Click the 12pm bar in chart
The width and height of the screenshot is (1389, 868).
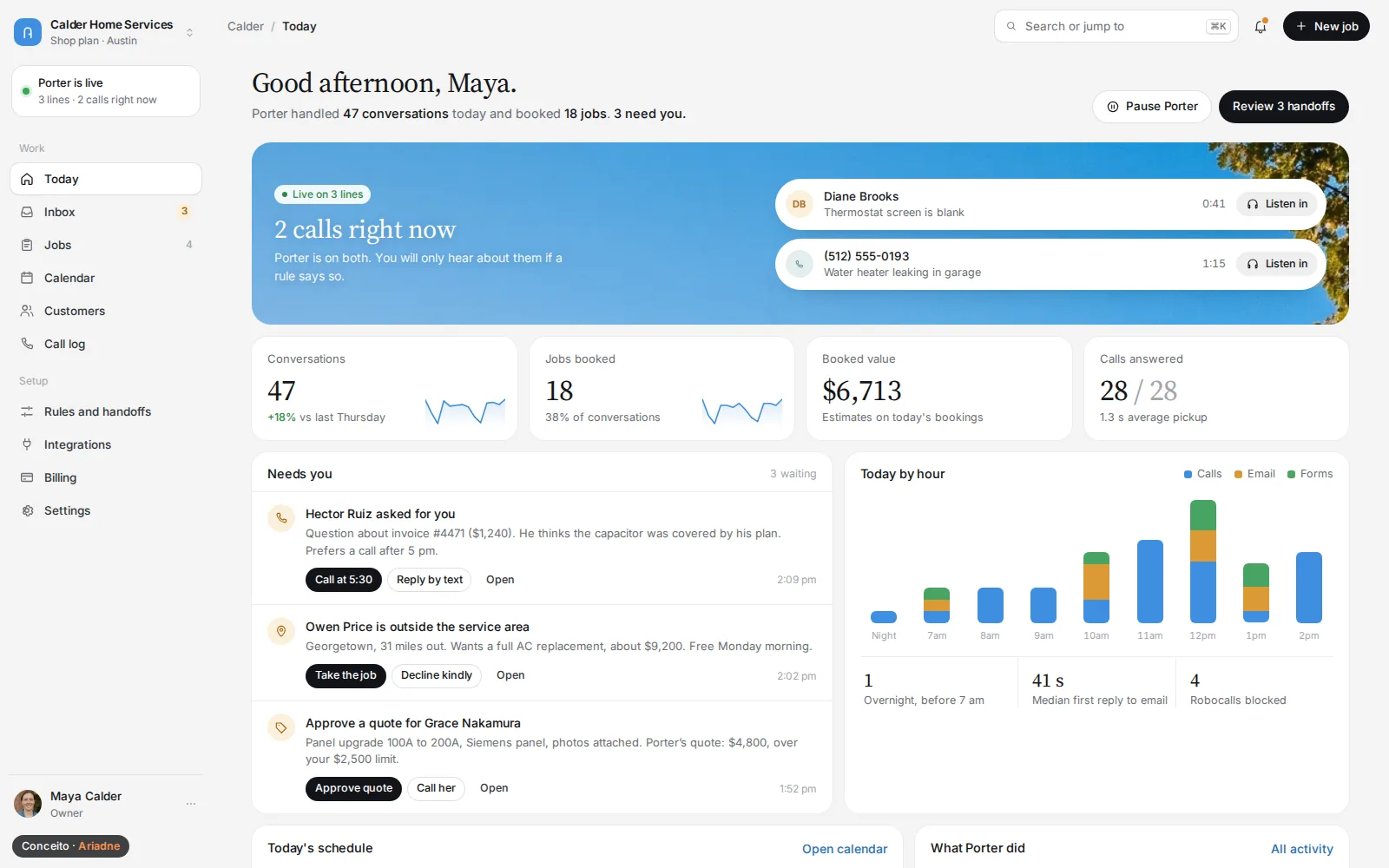pyautogui.click(x=1203, y=562)
